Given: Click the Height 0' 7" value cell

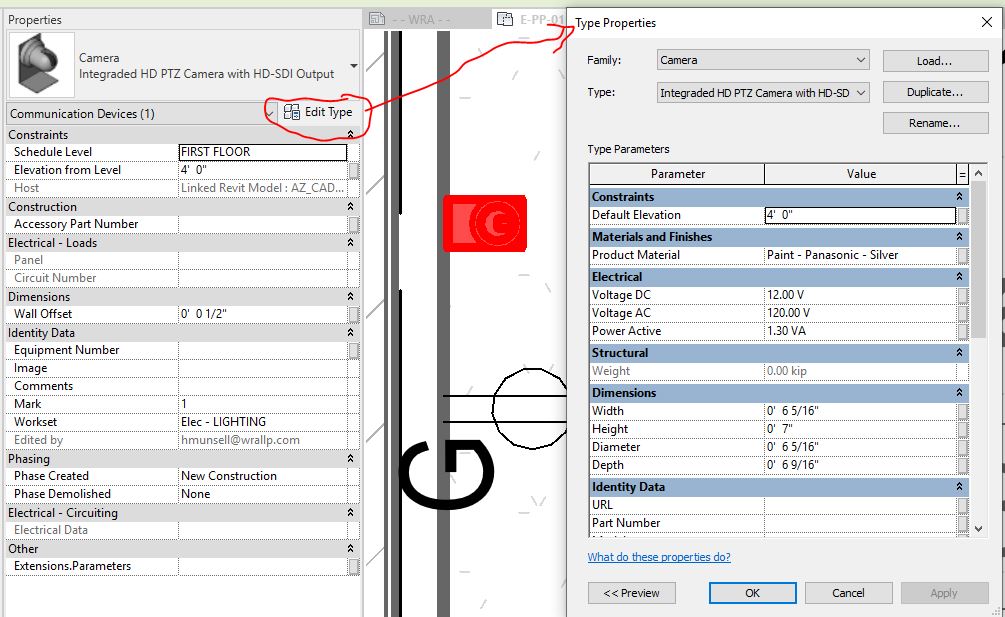Looking at the screenshot, I should click(x=860, y=429).
